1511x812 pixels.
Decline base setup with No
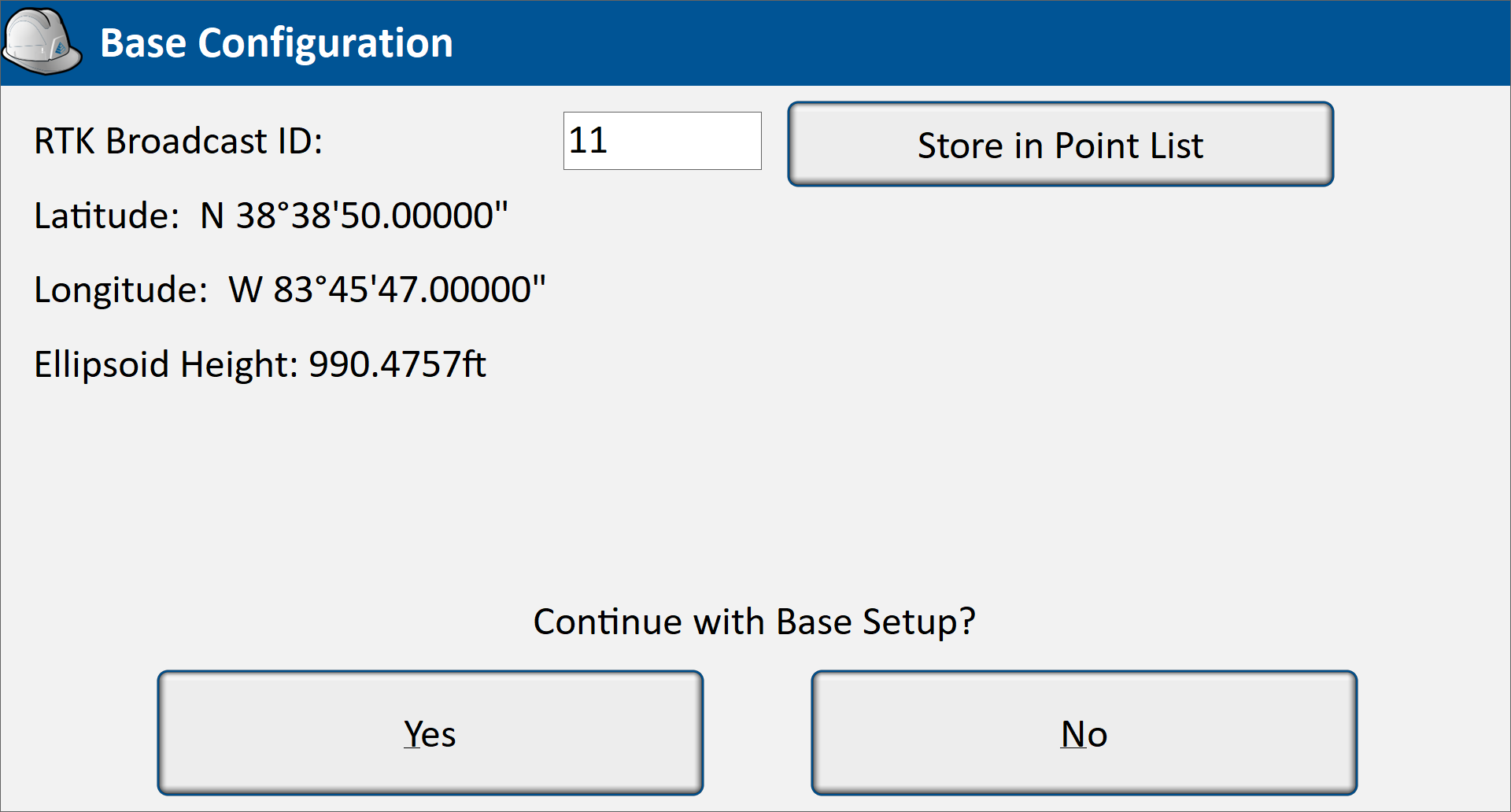click(x=1084, y=733)
